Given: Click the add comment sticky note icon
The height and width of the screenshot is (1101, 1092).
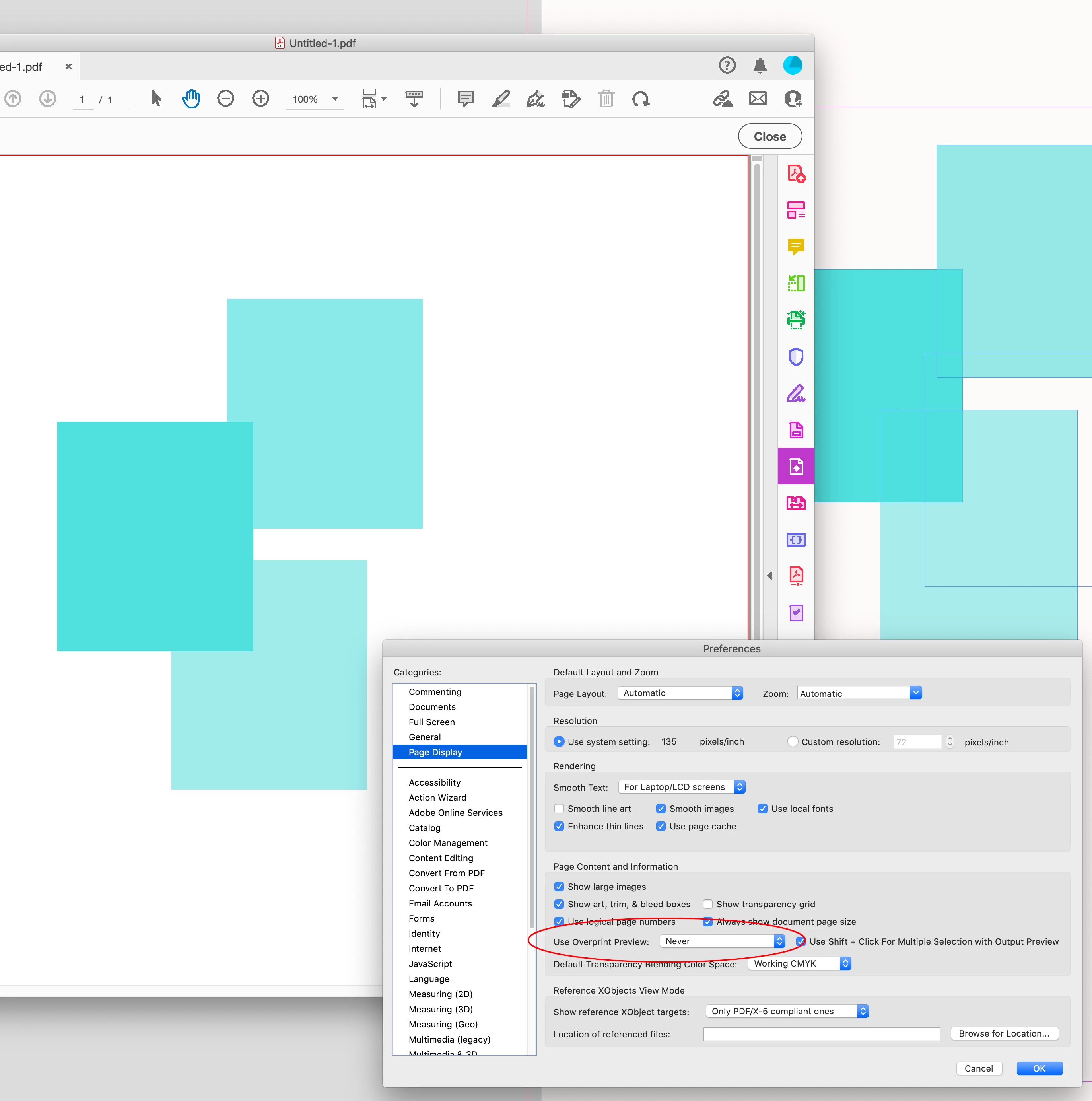Looking at the screenshot, I should 465,99.
